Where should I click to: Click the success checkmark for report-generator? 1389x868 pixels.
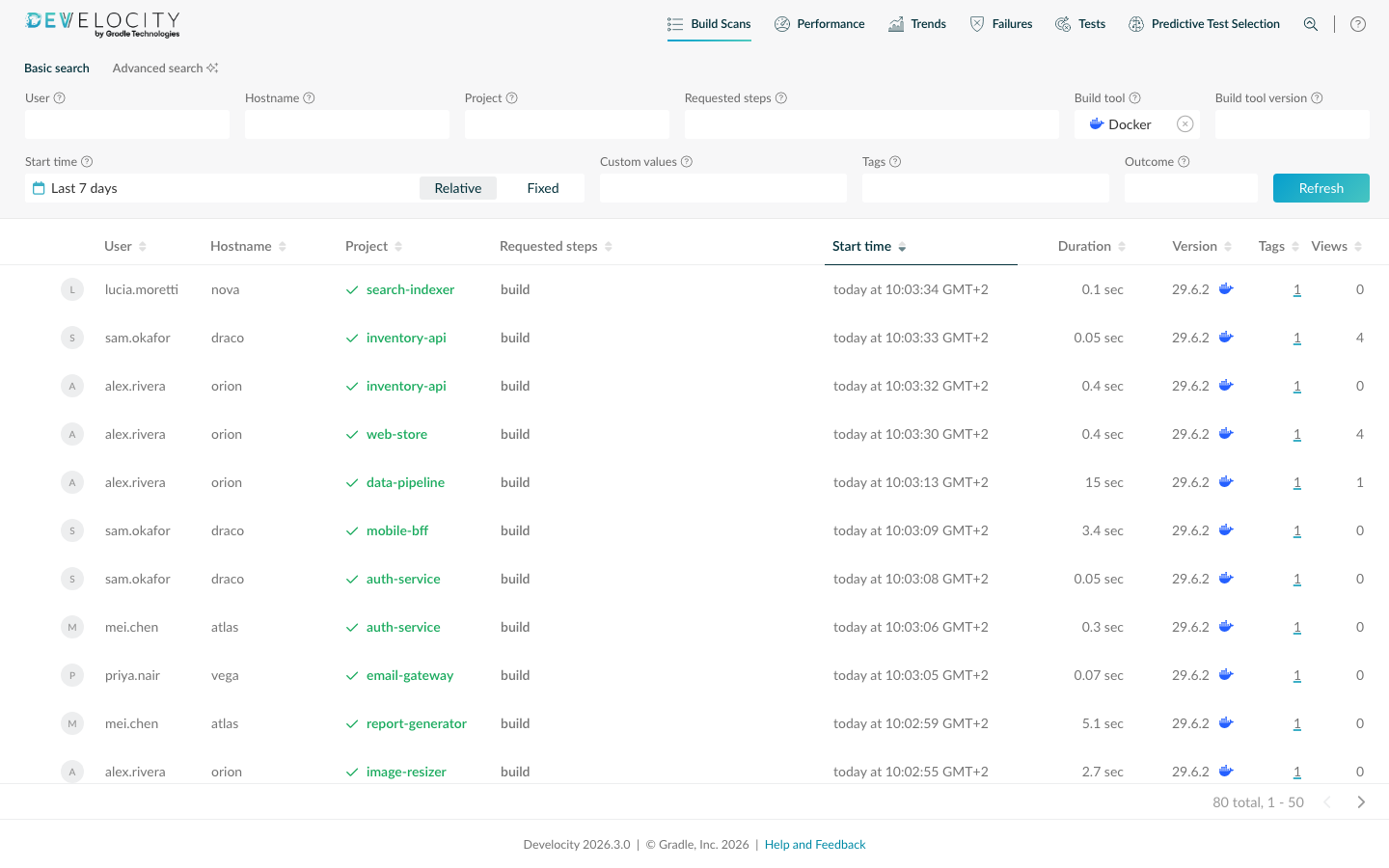pos(352,724)
